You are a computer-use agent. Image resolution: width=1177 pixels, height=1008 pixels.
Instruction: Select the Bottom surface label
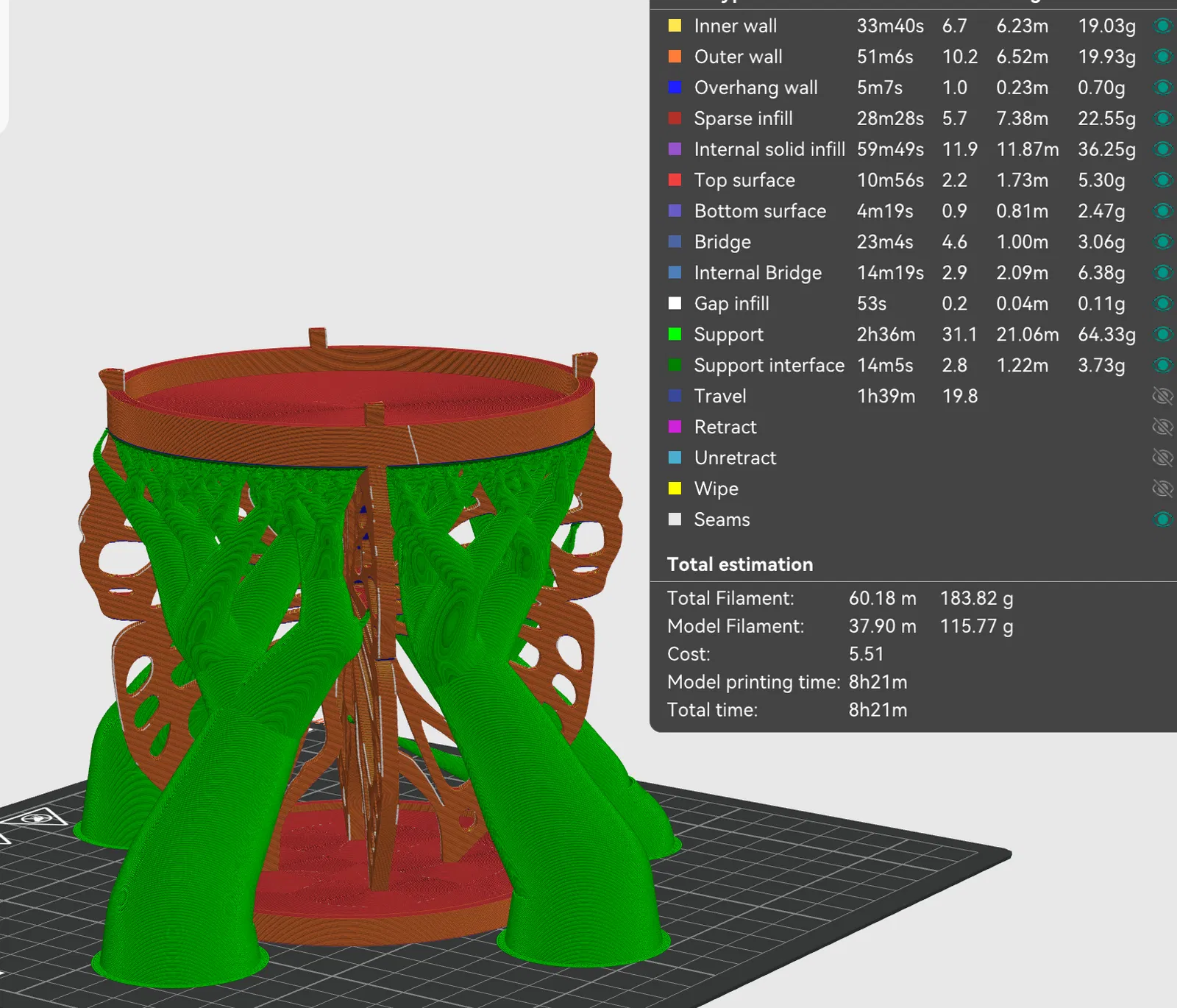pyautogui.click(x=760, y=211)
